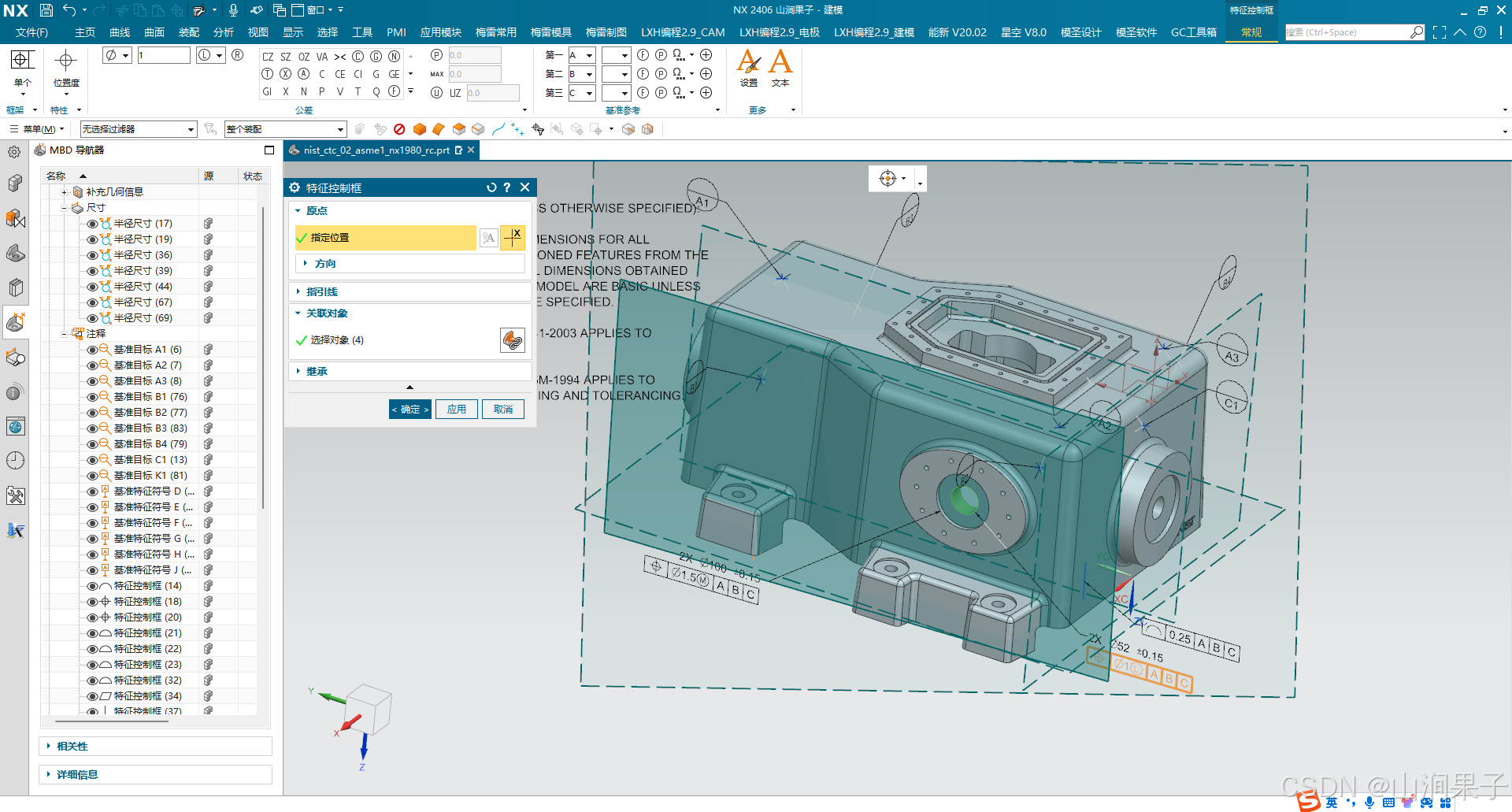Screen dimensions: 1512x812
Task: Insert the circled X modifier symbol
Action: (285, 74)
